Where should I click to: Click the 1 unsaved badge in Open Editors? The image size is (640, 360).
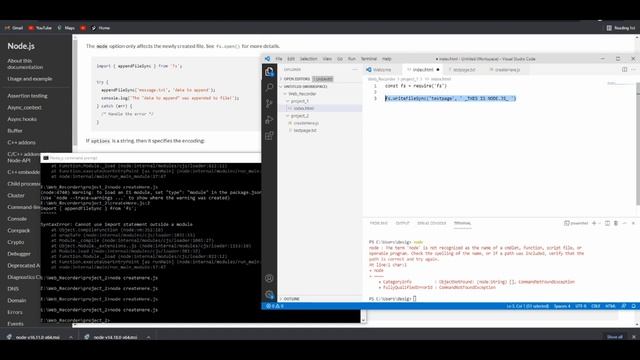coord(323,79)
